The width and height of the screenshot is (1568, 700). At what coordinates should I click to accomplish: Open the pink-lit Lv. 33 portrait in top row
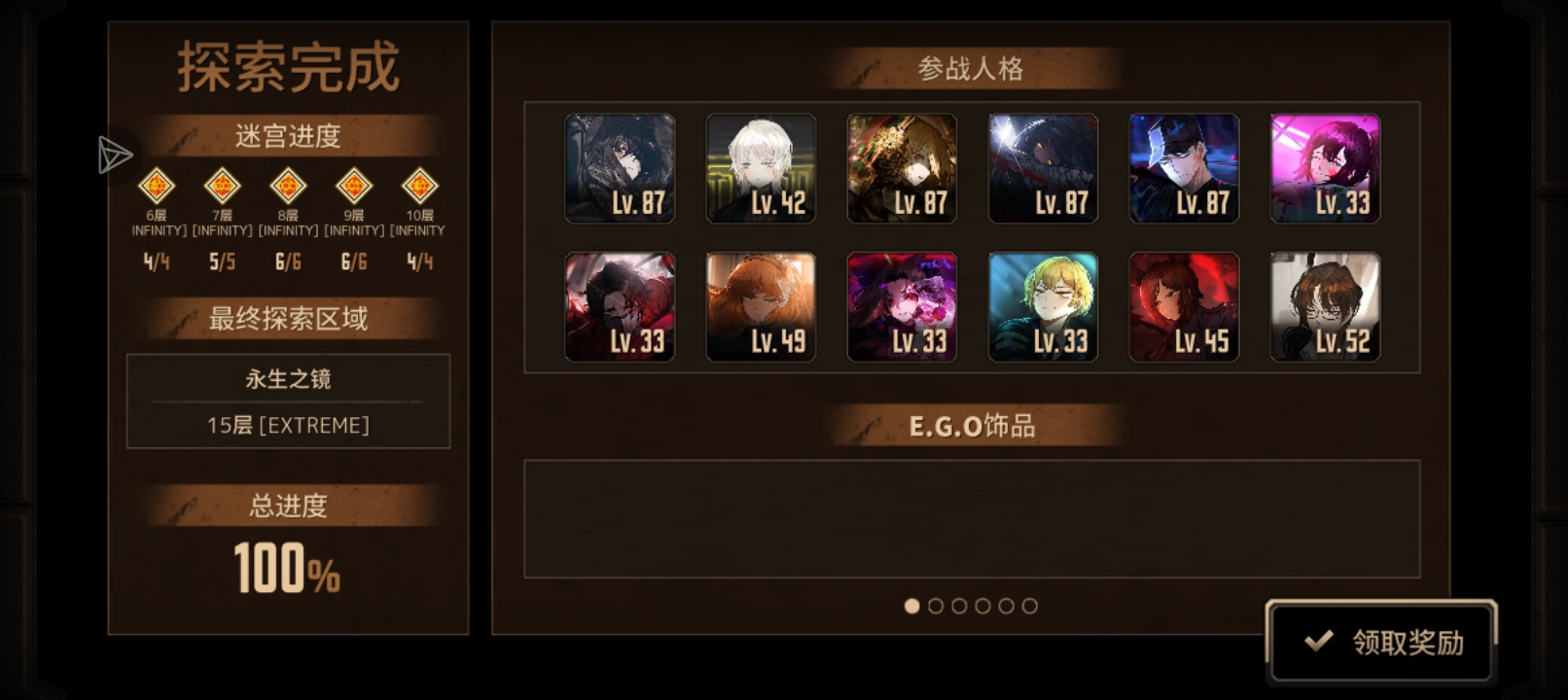(x=1325, y=168)
